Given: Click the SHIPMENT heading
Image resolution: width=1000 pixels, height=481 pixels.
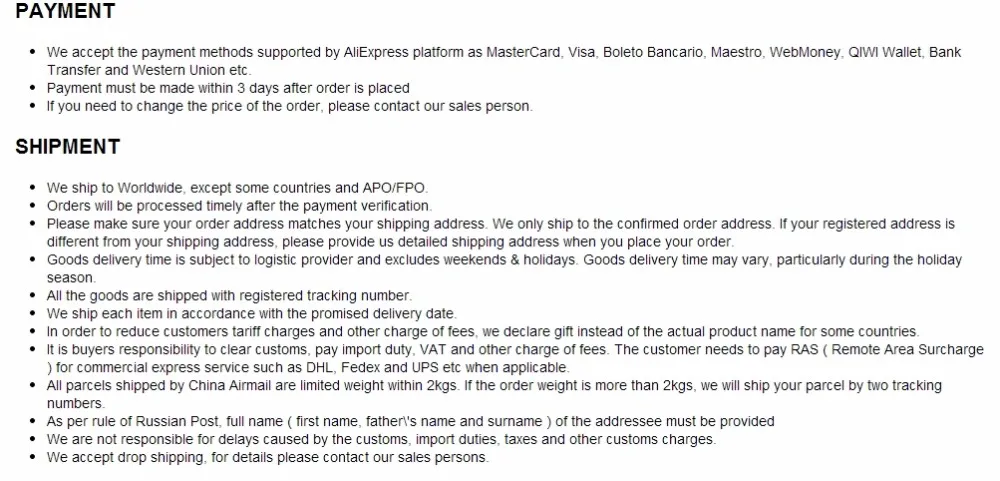Looking at the screenshot, I should (68, 147).
